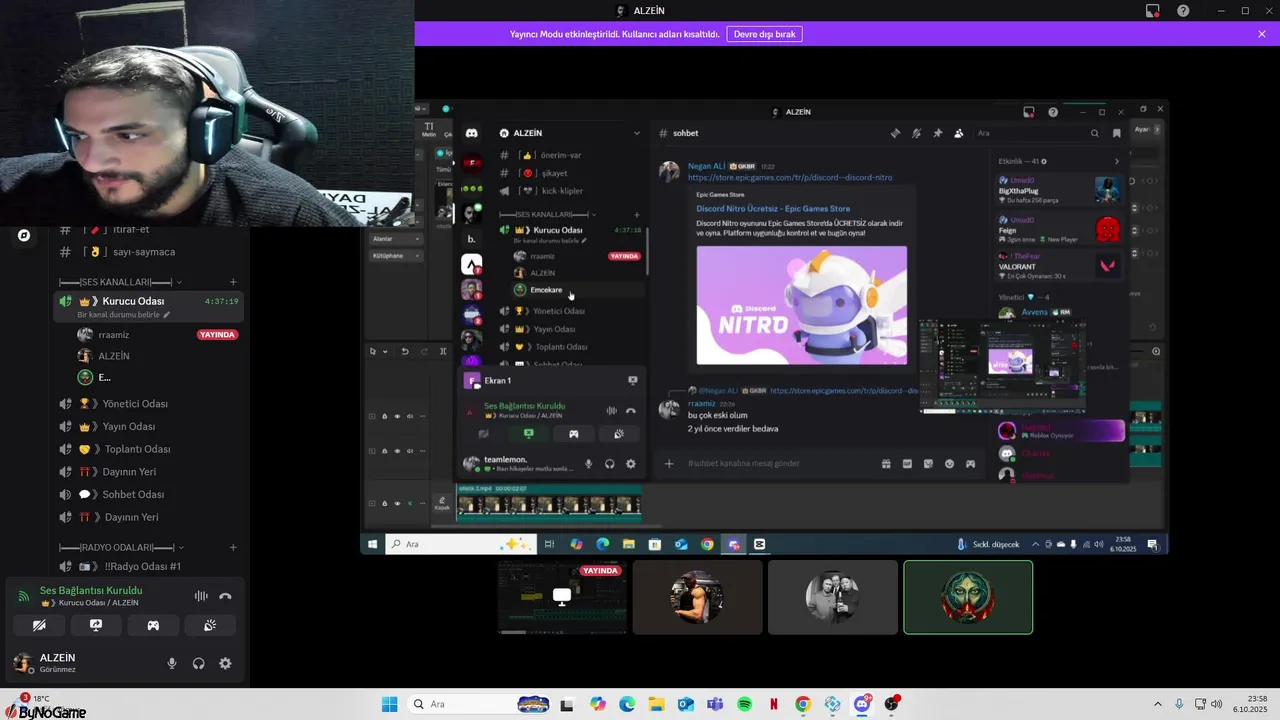Image resolution: width=1280 pixels, height=720 pixels.
Task: Open File Explorer from the taskbar
Action: click(657, 704)
